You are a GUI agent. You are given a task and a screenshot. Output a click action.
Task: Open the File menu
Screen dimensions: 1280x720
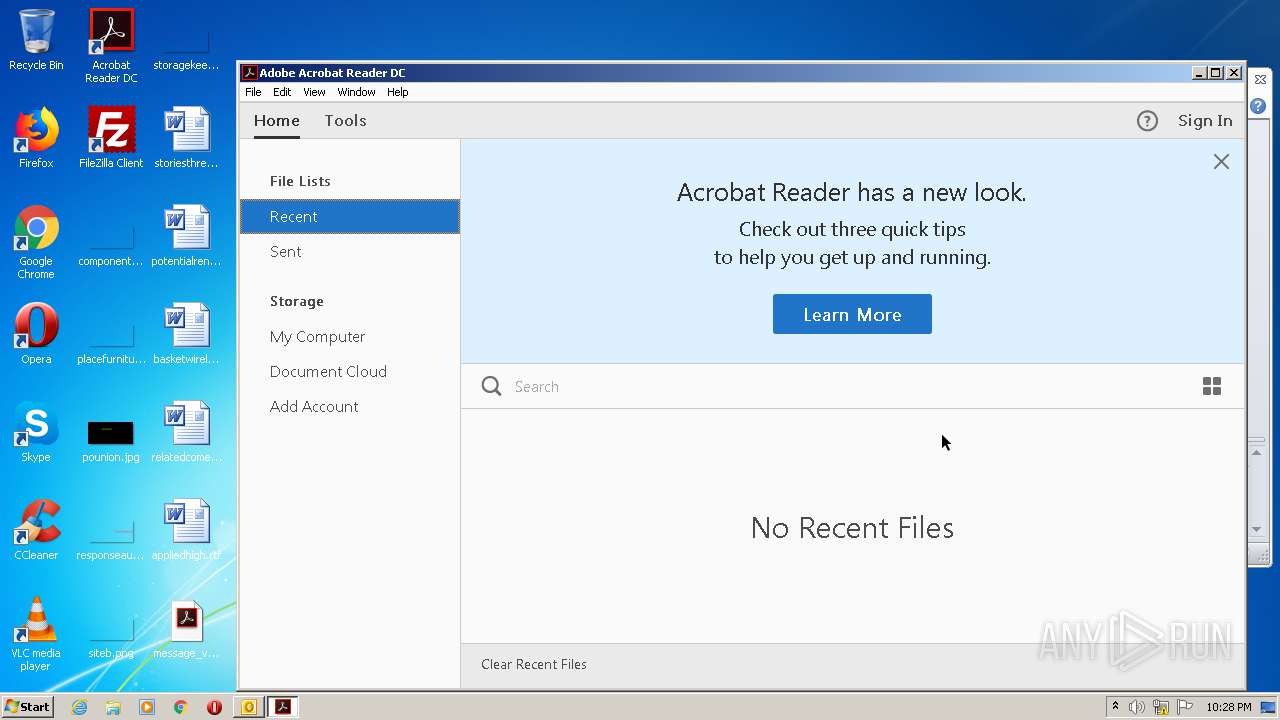253,92
